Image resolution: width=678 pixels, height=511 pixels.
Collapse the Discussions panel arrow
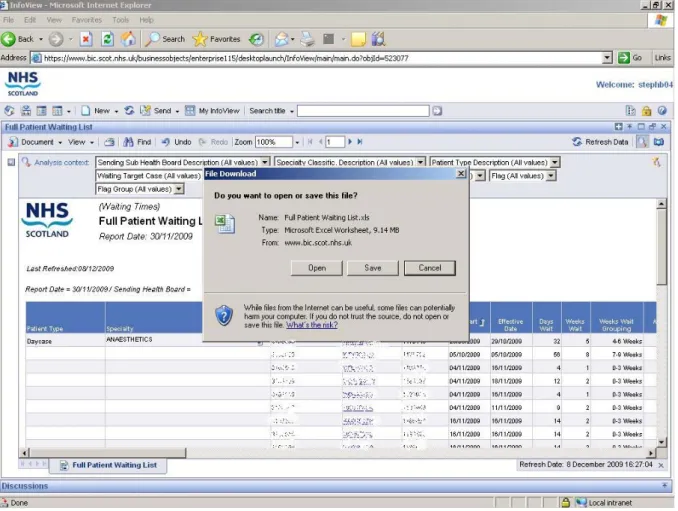pos(665,486)
